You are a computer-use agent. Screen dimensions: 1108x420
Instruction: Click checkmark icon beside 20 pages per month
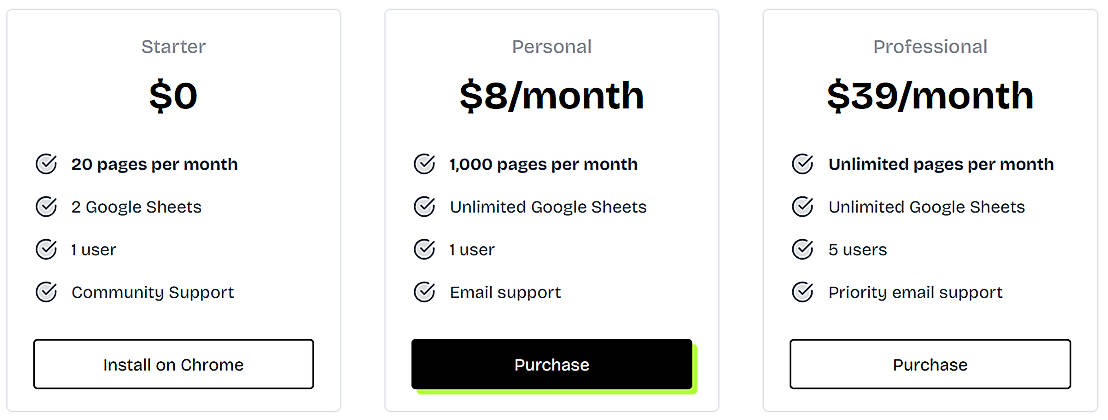pyautogui.click(x=46, y=164)
